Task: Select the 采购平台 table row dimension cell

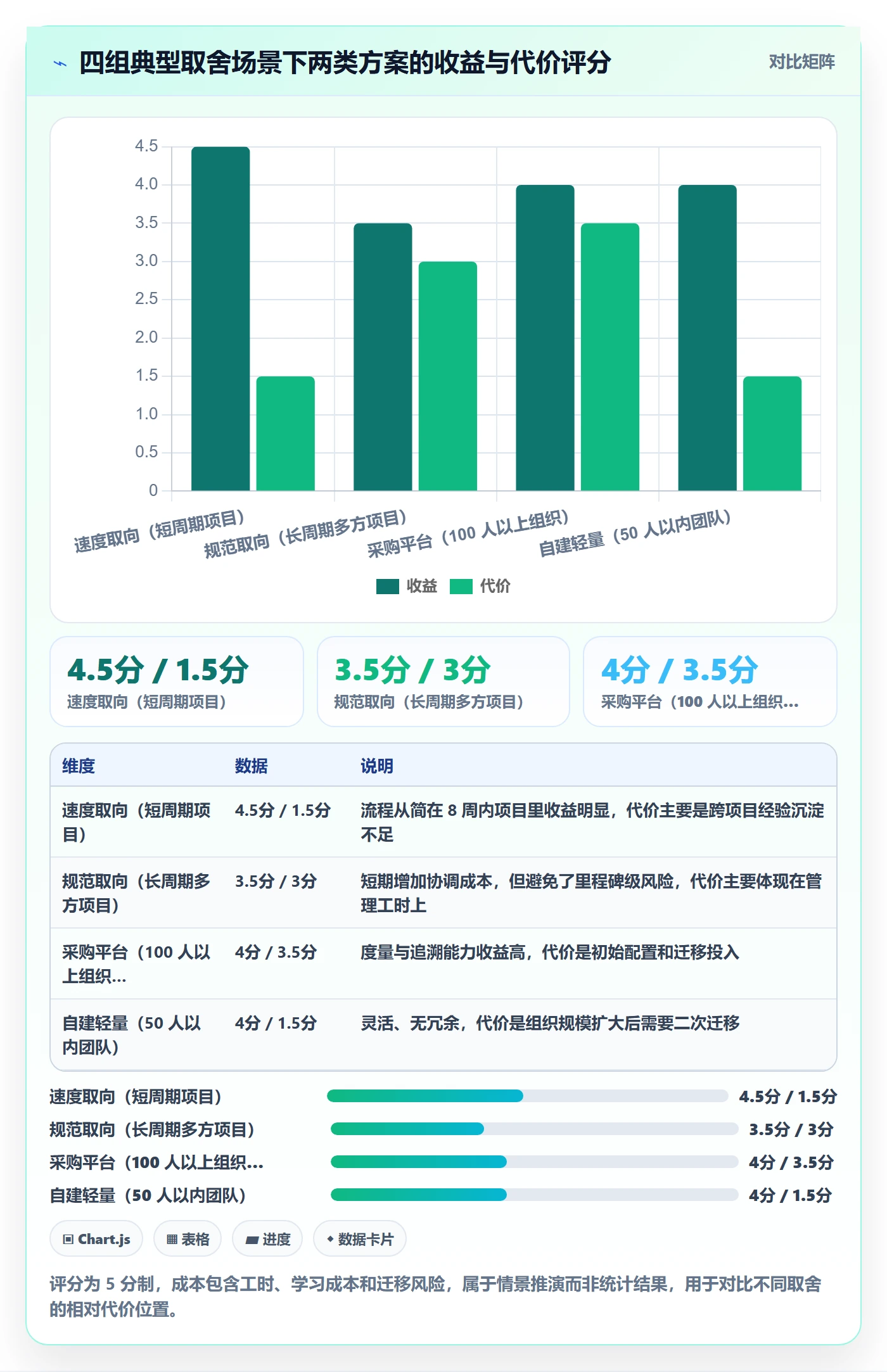Action: coord(136,964)
